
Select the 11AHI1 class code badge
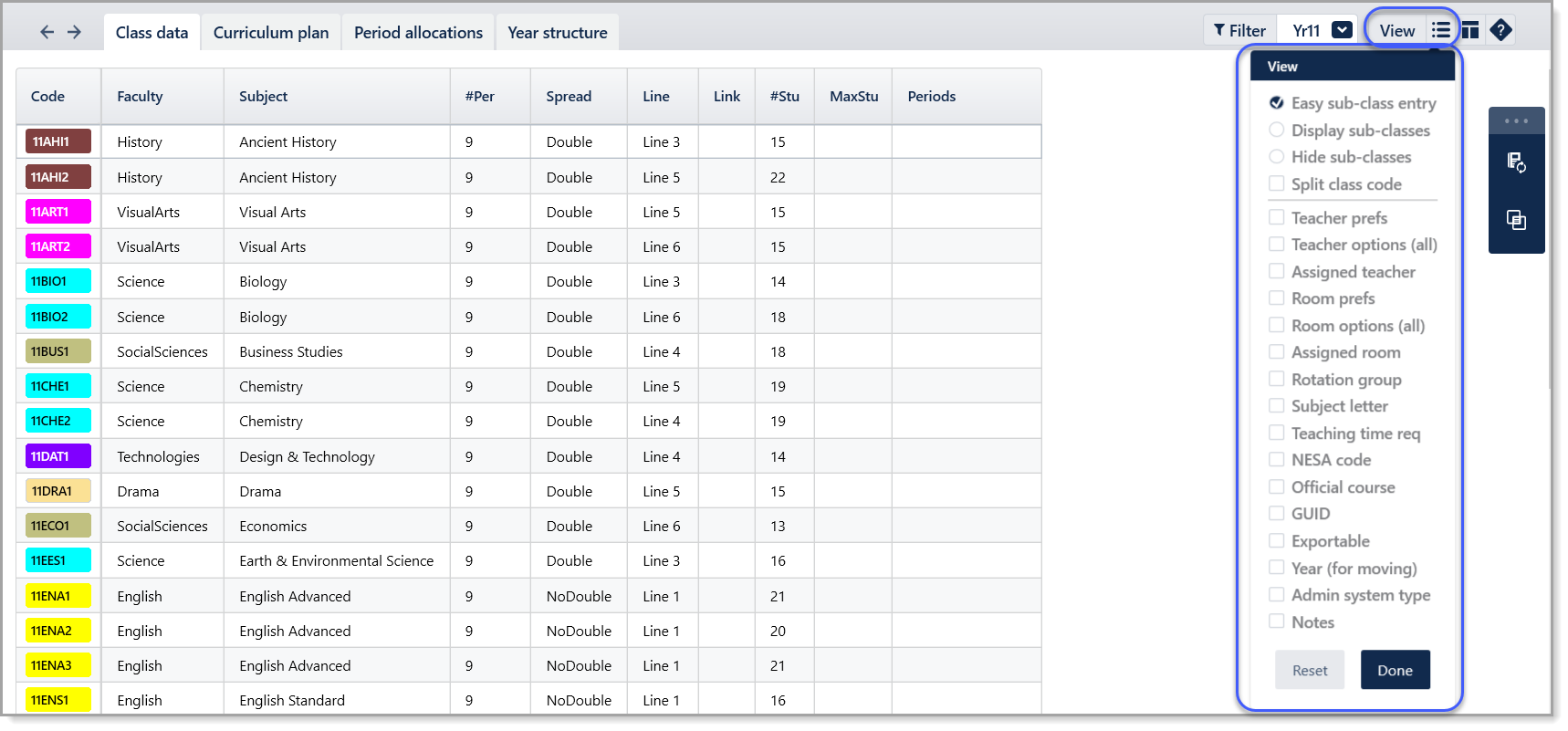58,141
